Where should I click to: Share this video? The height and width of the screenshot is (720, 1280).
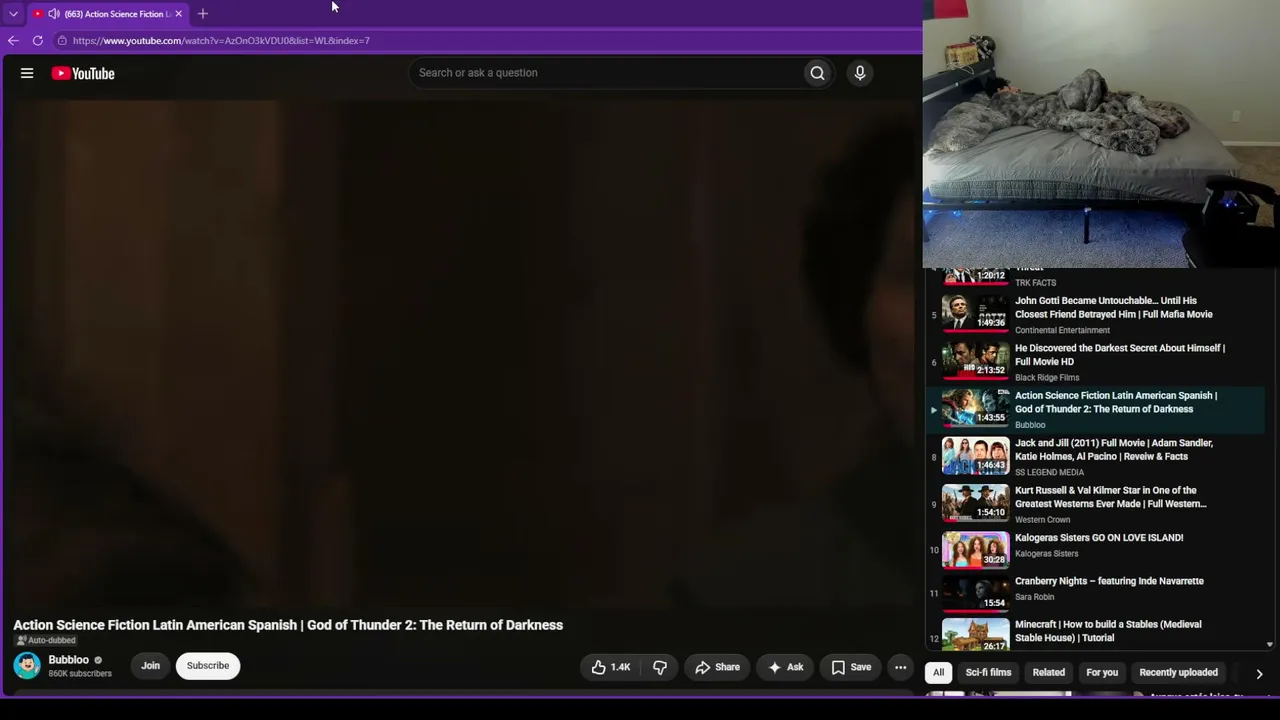click(717, 667)
